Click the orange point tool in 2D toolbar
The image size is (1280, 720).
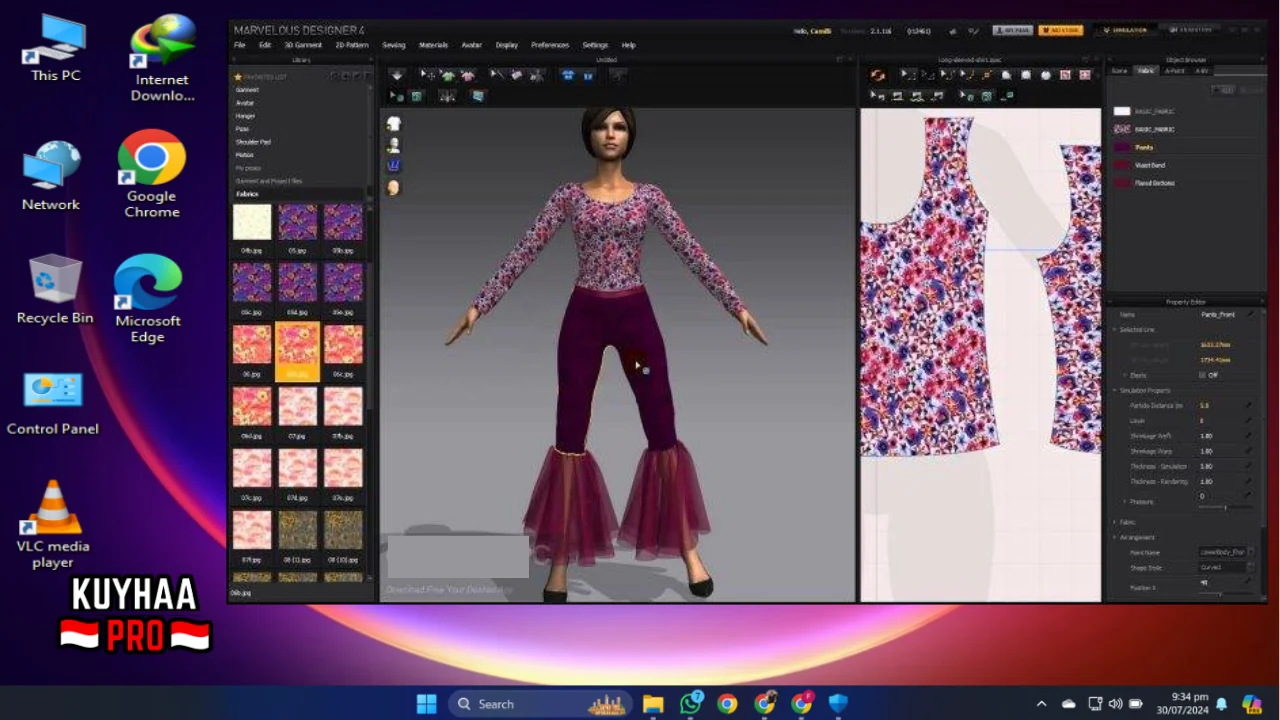[x=986, y=75]
